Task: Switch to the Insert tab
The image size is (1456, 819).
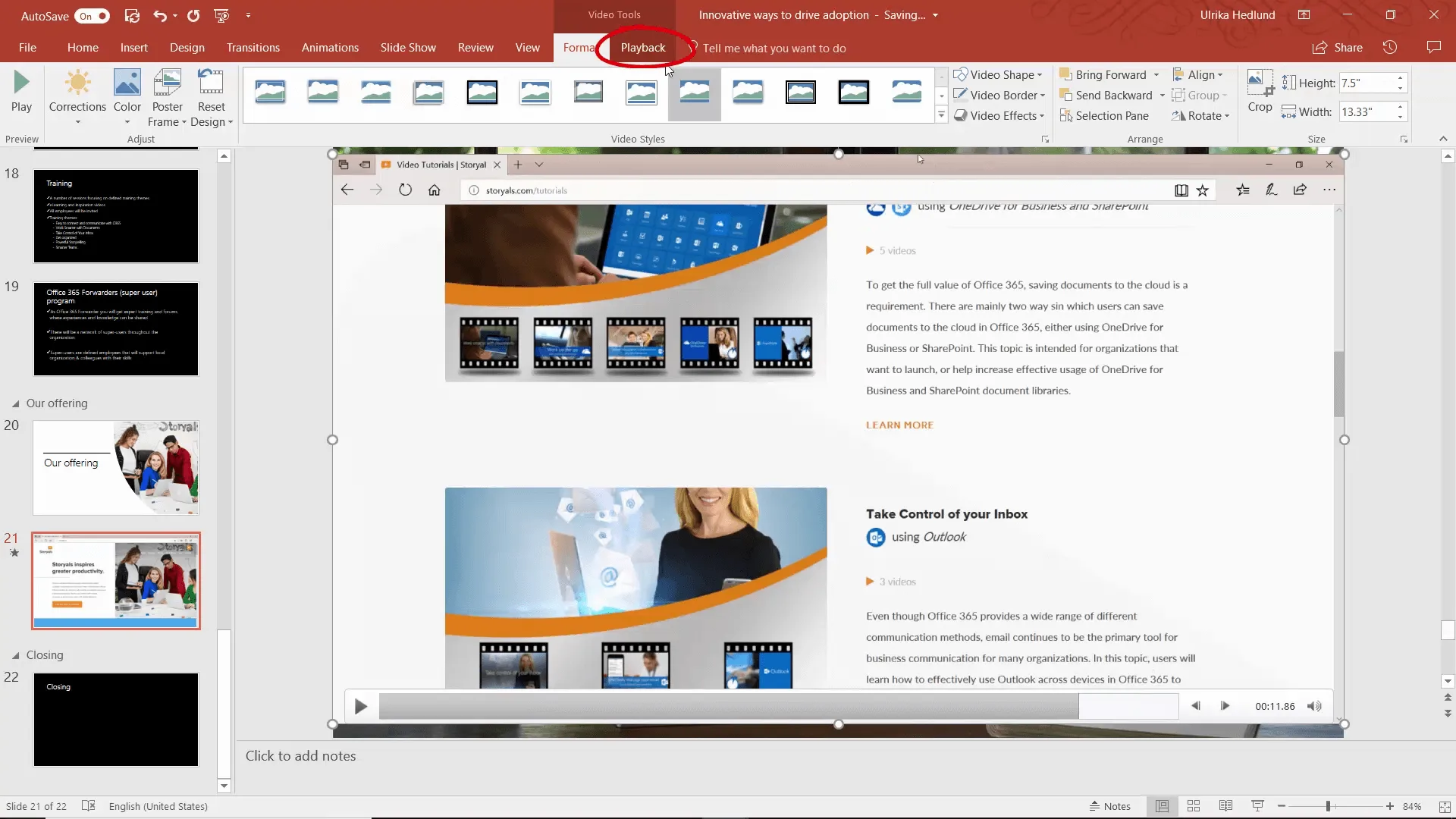Action: click(x=134, y=47)
